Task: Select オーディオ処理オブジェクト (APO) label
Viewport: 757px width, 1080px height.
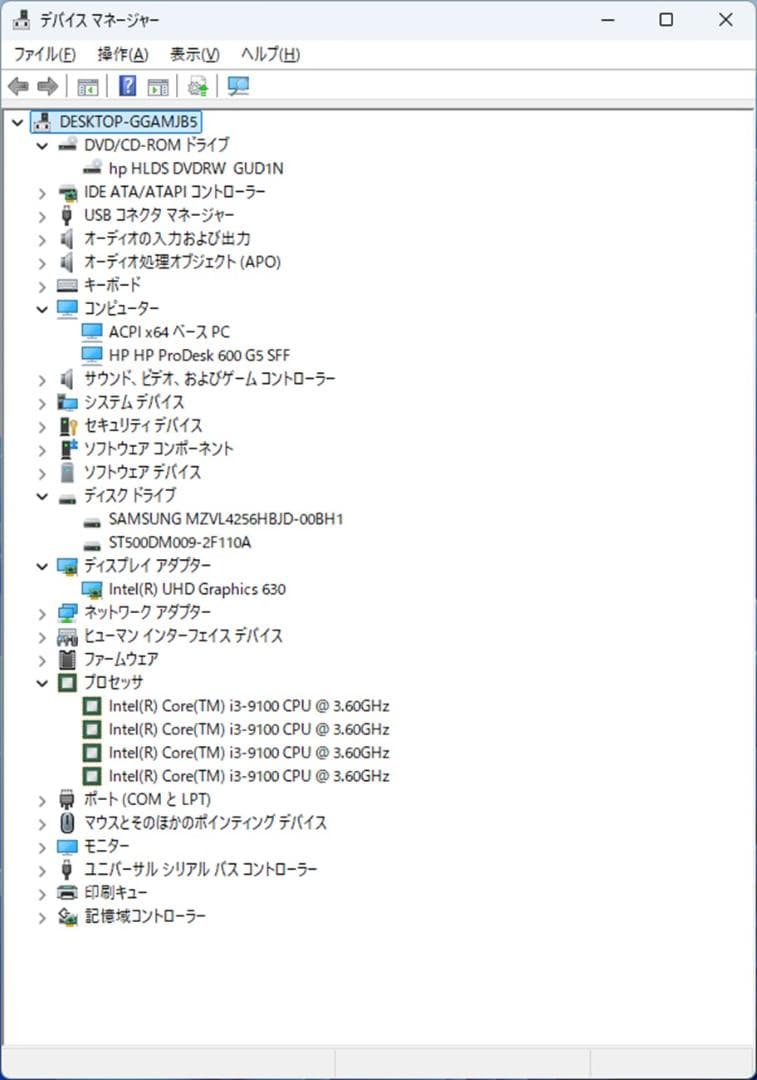Action: coord(182,262)
